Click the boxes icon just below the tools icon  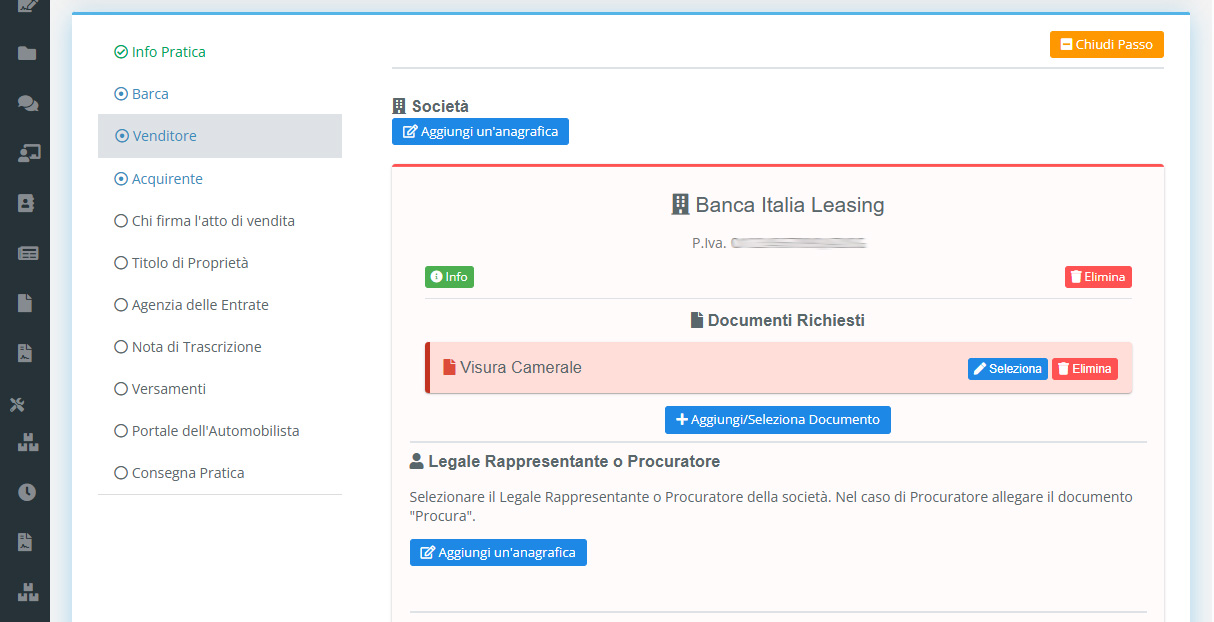[x=28, y=442]
